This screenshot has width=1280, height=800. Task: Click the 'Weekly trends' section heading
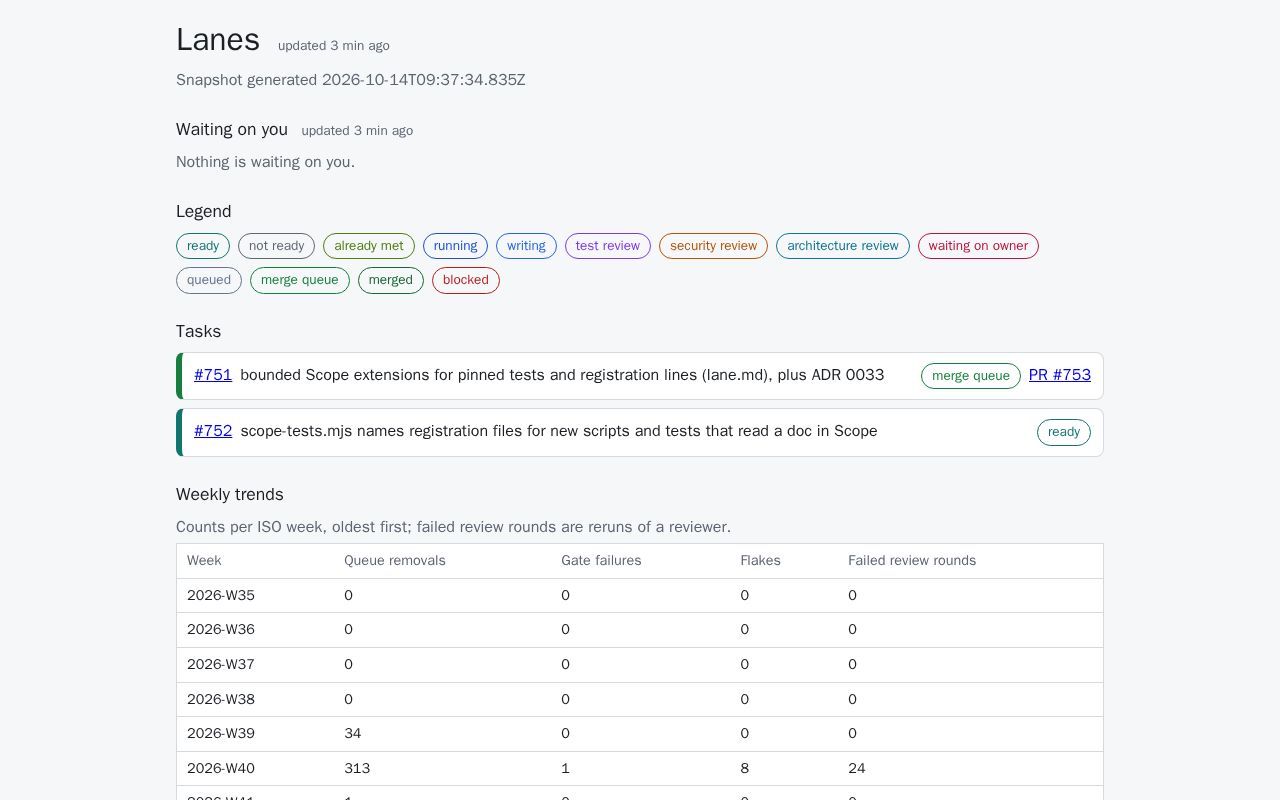230,494
